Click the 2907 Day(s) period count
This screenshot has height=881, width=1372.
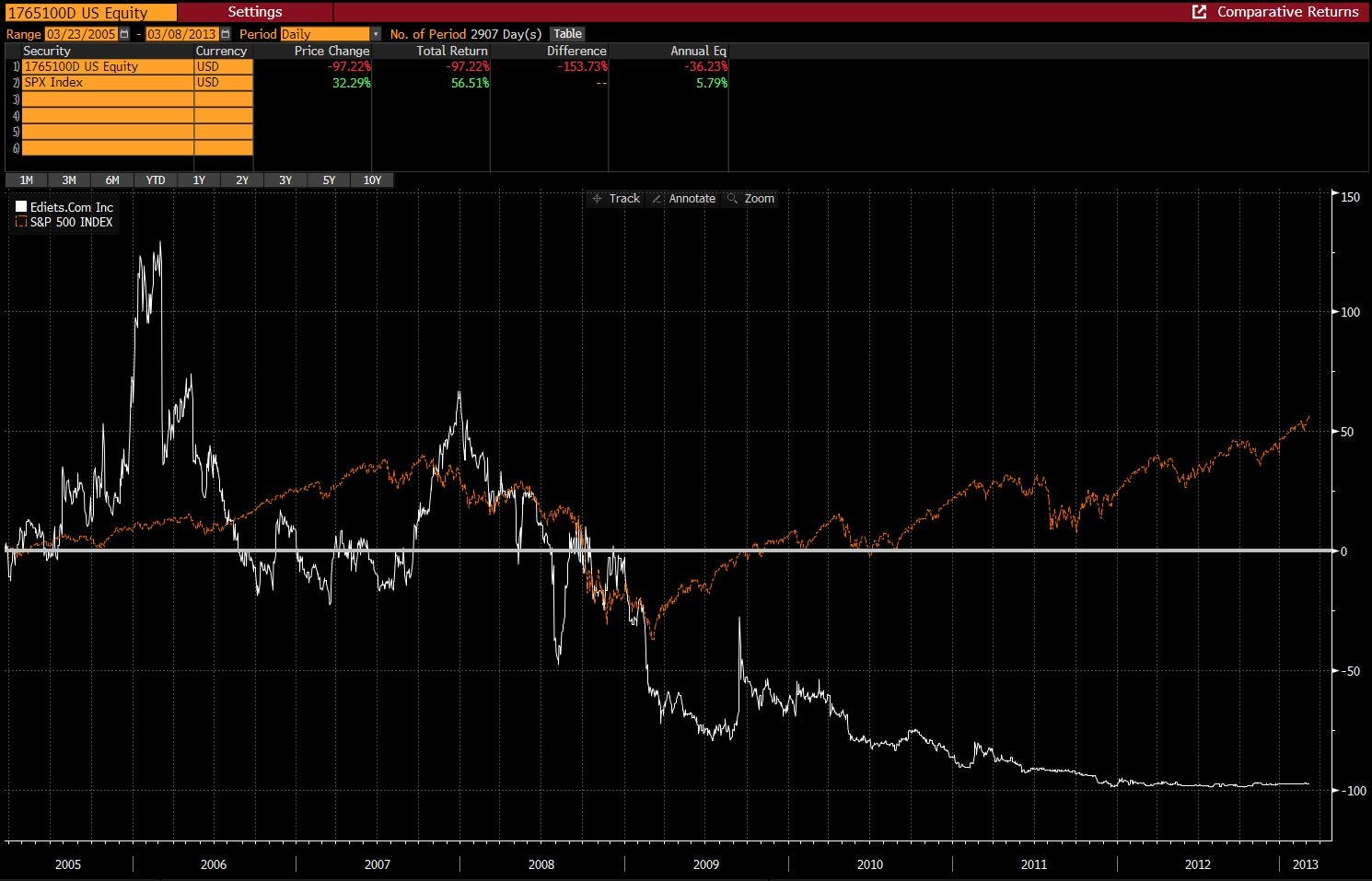pyautogui.click(x=506, y=34)
